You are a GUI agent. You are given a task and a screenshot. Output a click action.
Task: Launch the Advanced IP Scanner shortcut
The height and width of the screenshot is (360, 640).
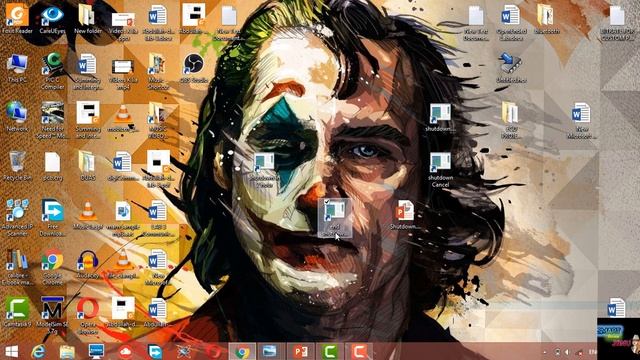pos(17,218)
